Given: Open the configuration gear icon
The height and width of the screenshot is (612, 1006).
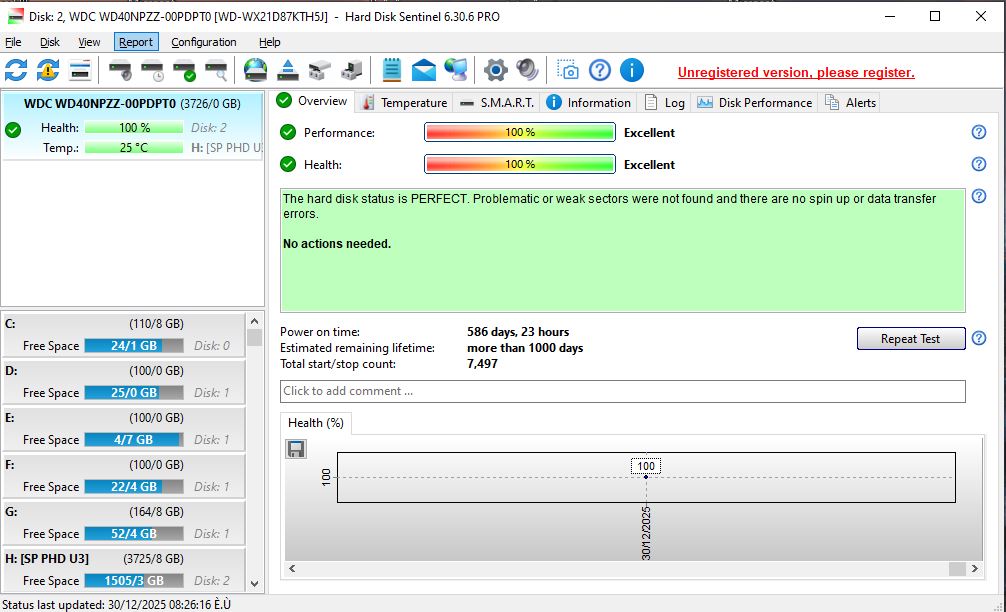Looking at the screenshot, I should (x=495, y=70).
